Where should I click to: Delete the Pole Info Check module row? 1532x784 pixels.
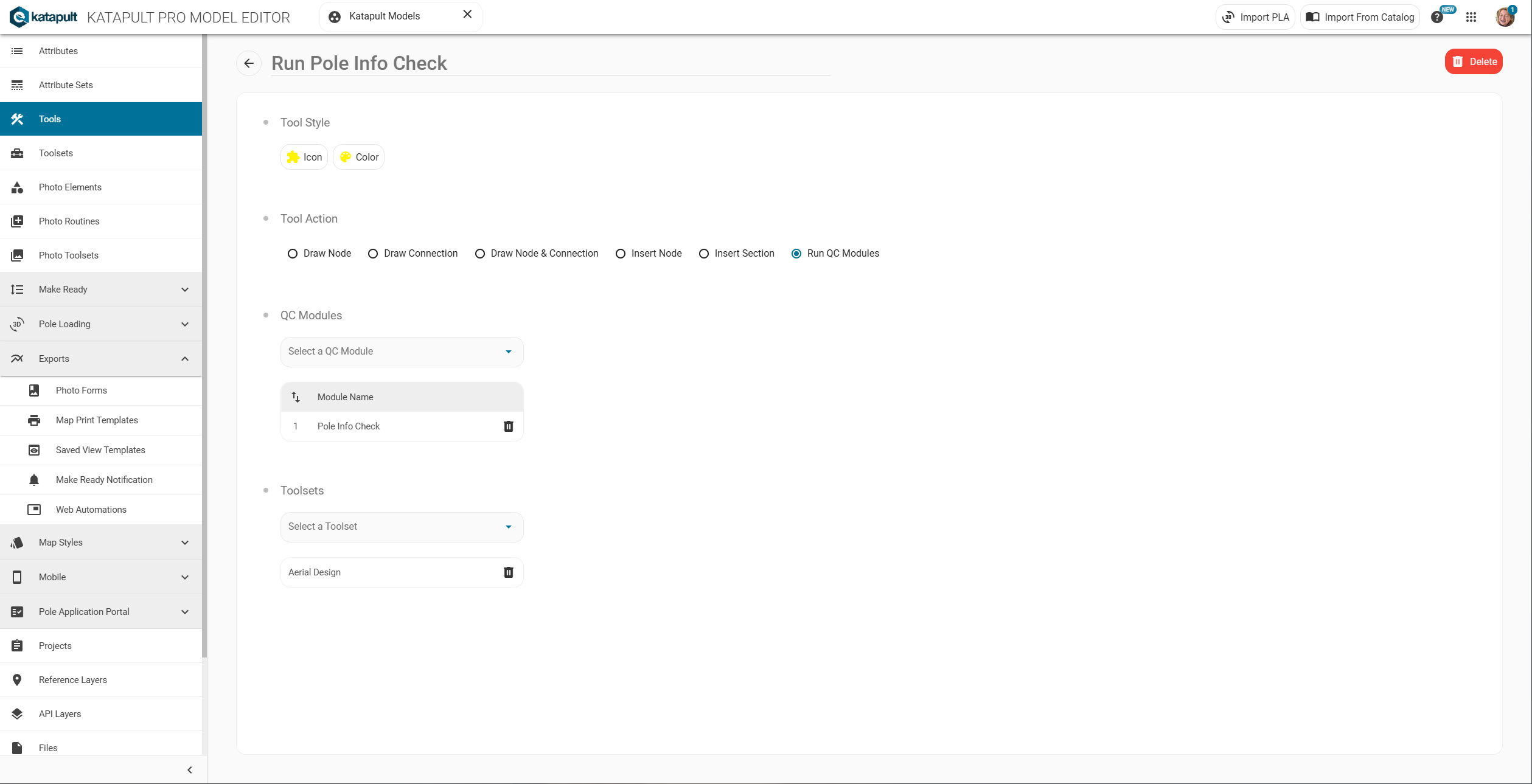click(509, 426)
